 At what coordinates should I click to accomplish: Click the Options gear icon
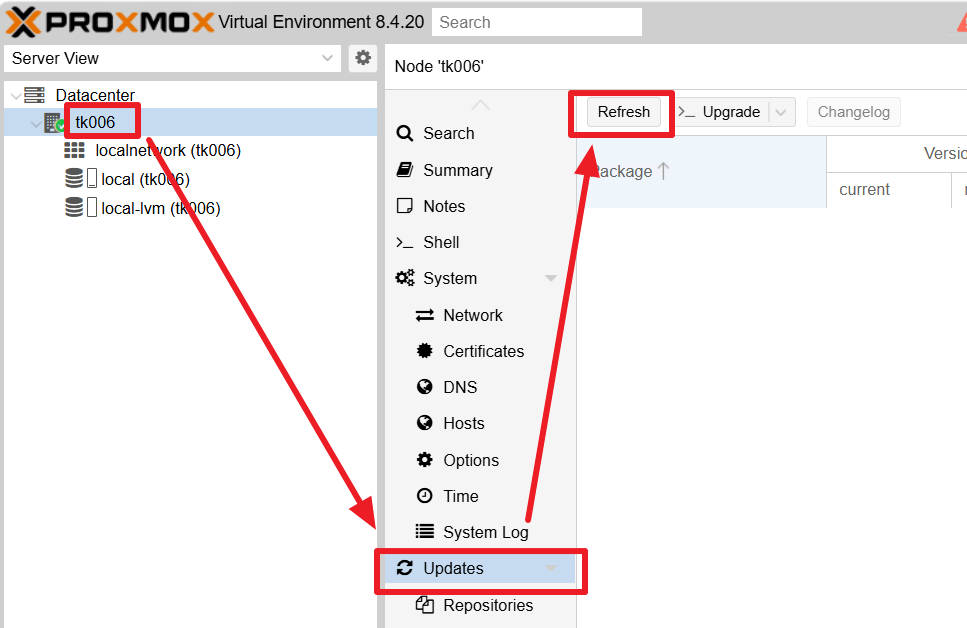(424, 460)
